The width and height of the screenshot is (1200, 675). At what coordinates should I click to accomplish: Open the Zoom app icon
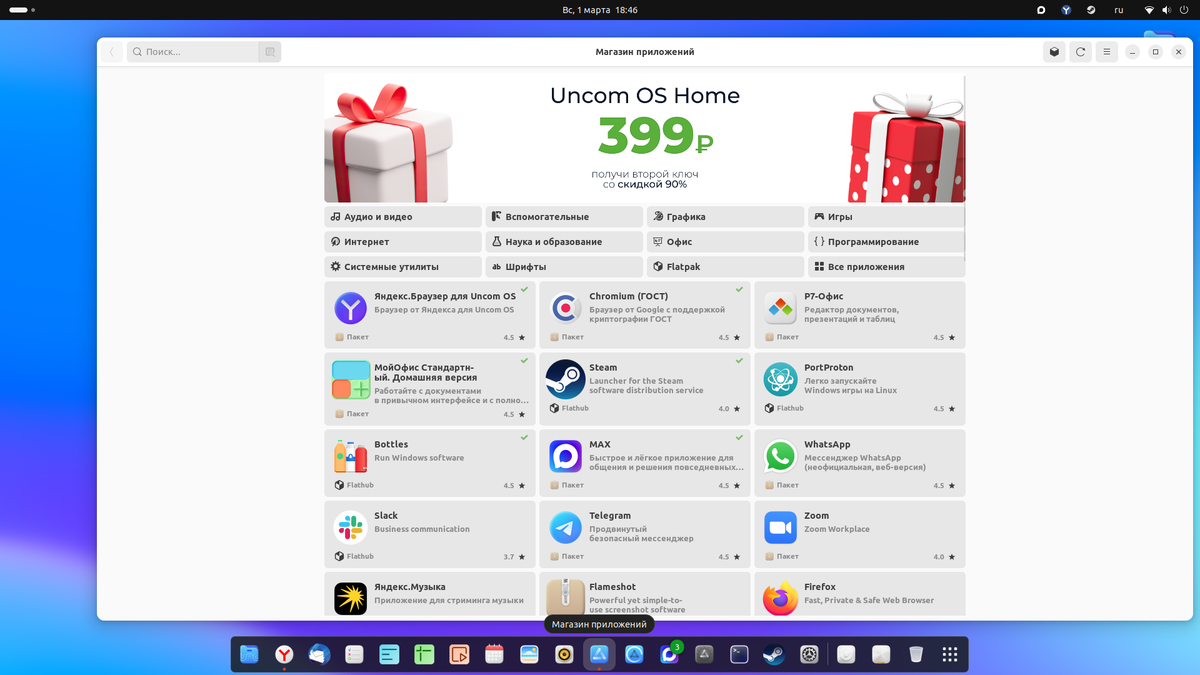click(780, 528)
